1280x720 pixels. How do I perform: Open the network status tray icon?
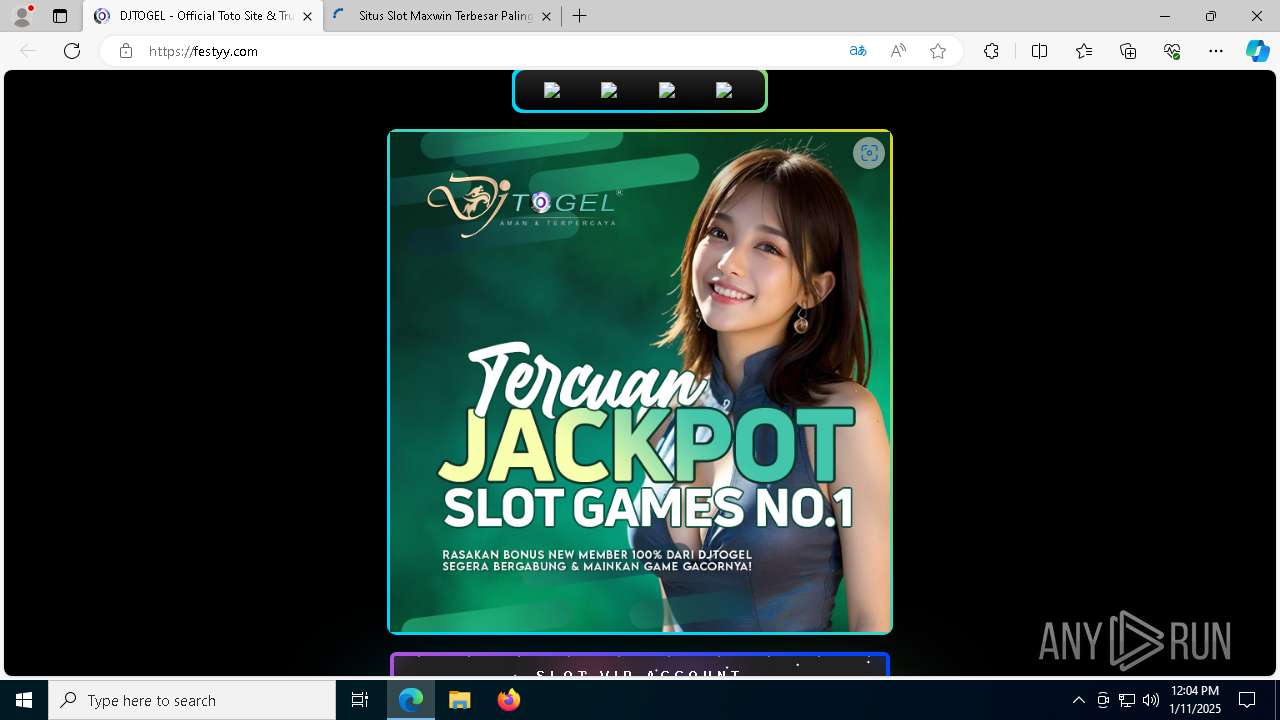click(1127, 700)
